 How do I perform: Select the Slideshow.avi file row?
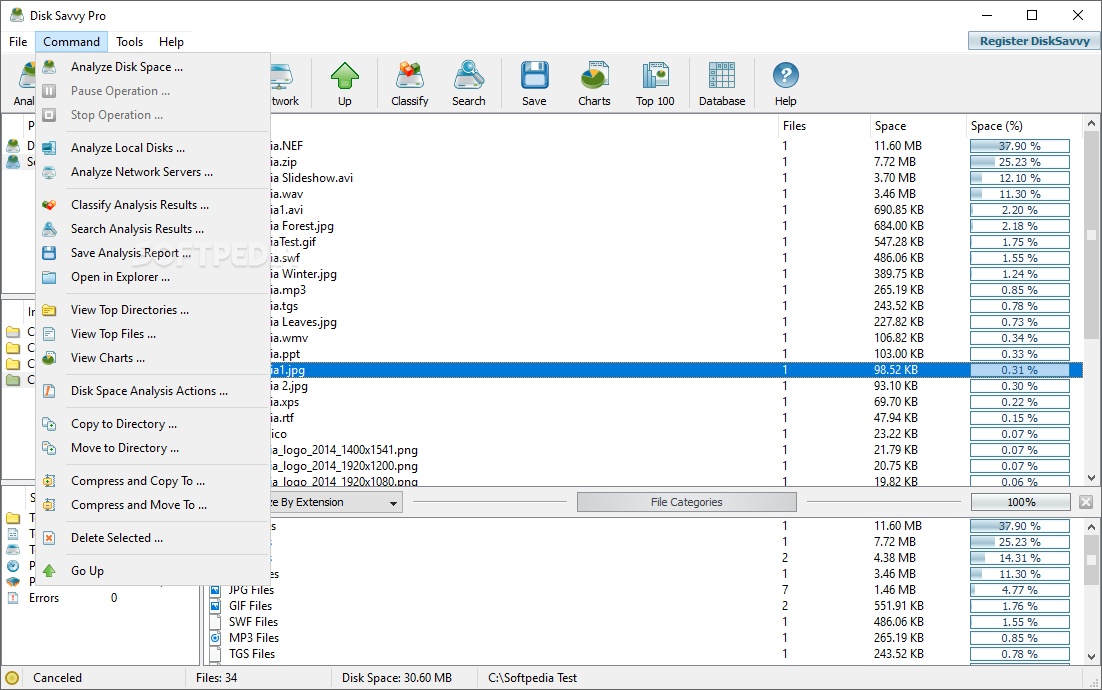pos(676,178)
